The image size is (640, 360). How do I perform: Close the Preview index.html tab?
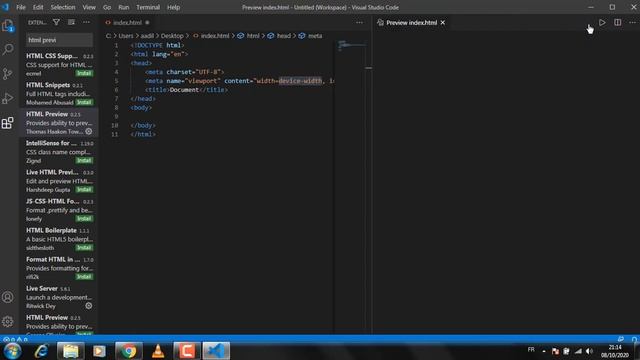coord(443,22)
